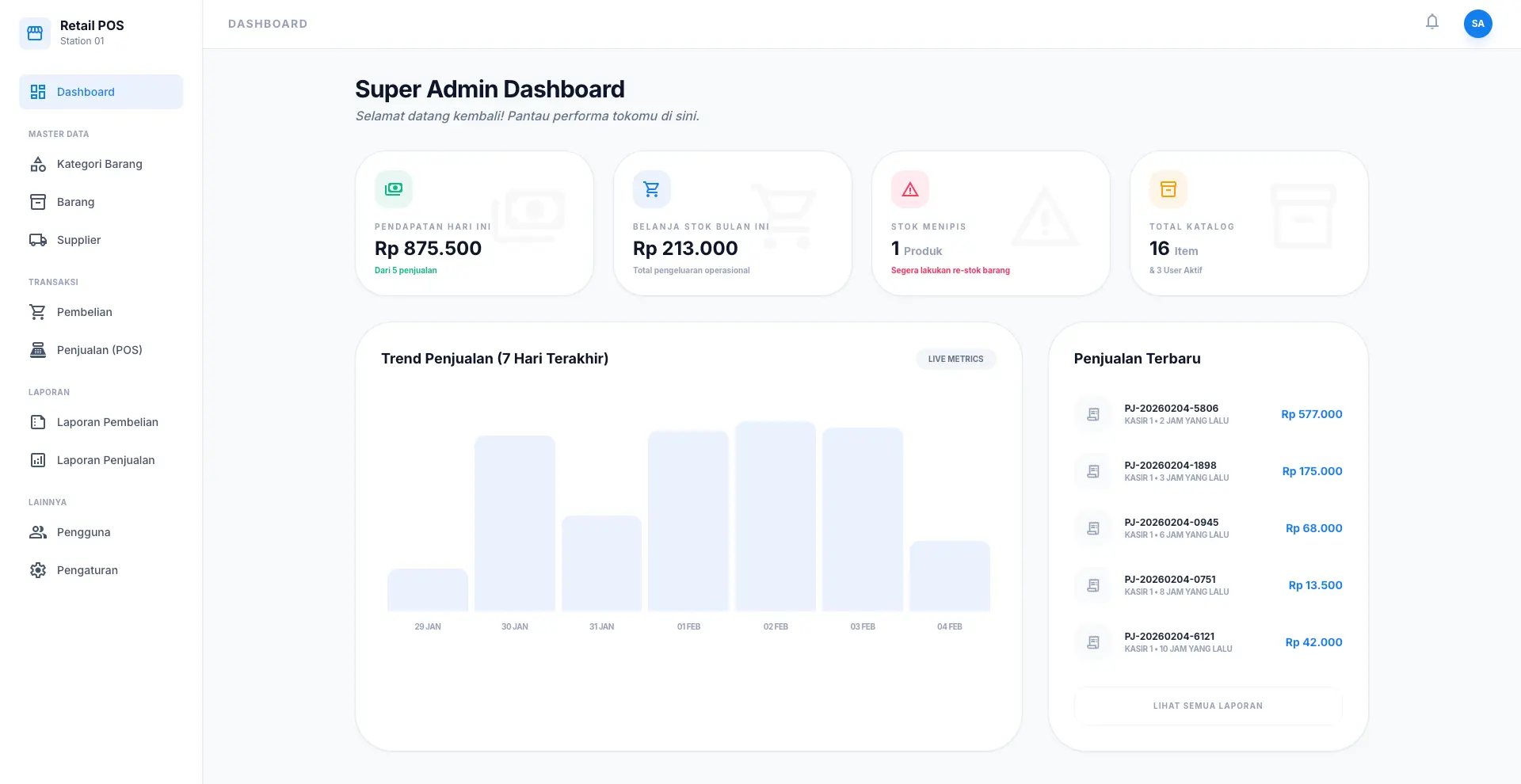1521x784 pixels.
Task: Open the Supplier page
Action: pos(79,240)
